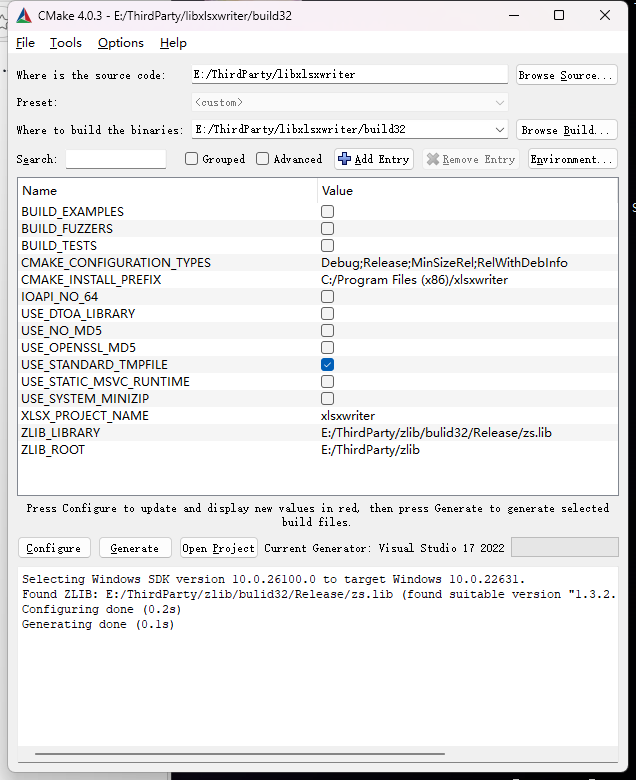The height and width of the screenshot is (780, 636).
Task: Select the USE_STANDARD_TMPFILE name cell
Action: 94,365
